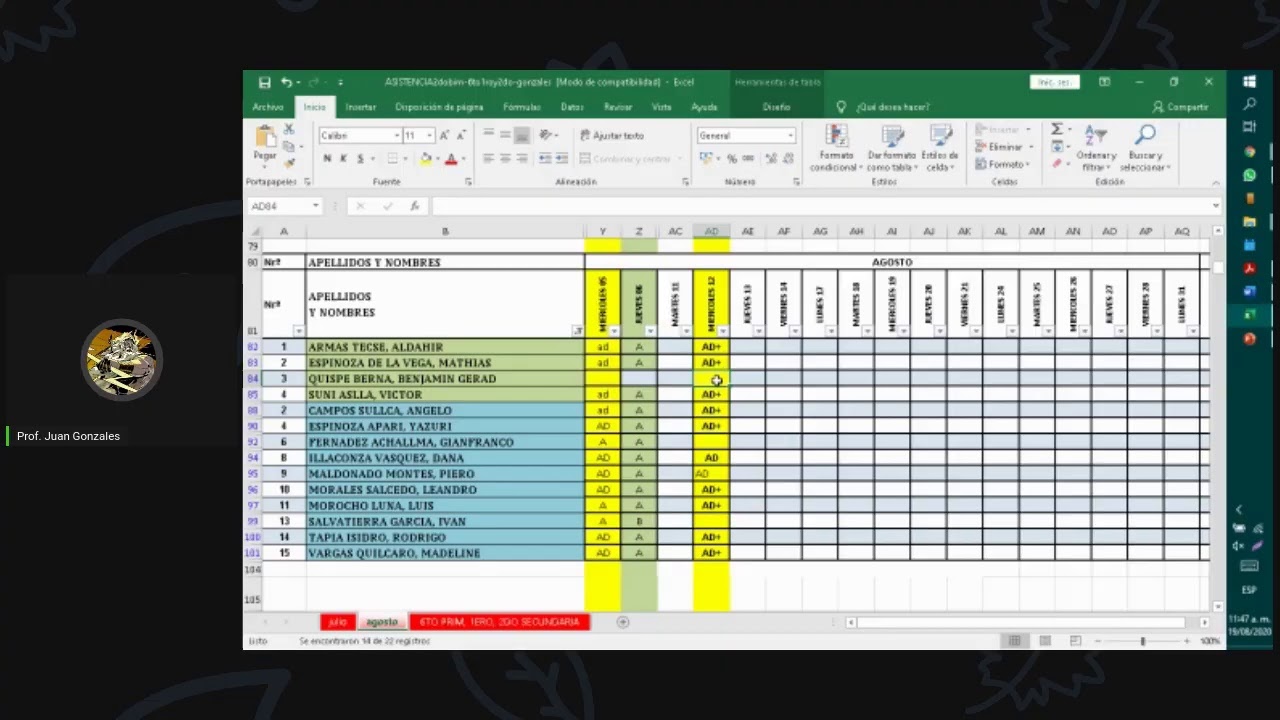Open the font size 11 dropdown

click(x=430, y=136)
